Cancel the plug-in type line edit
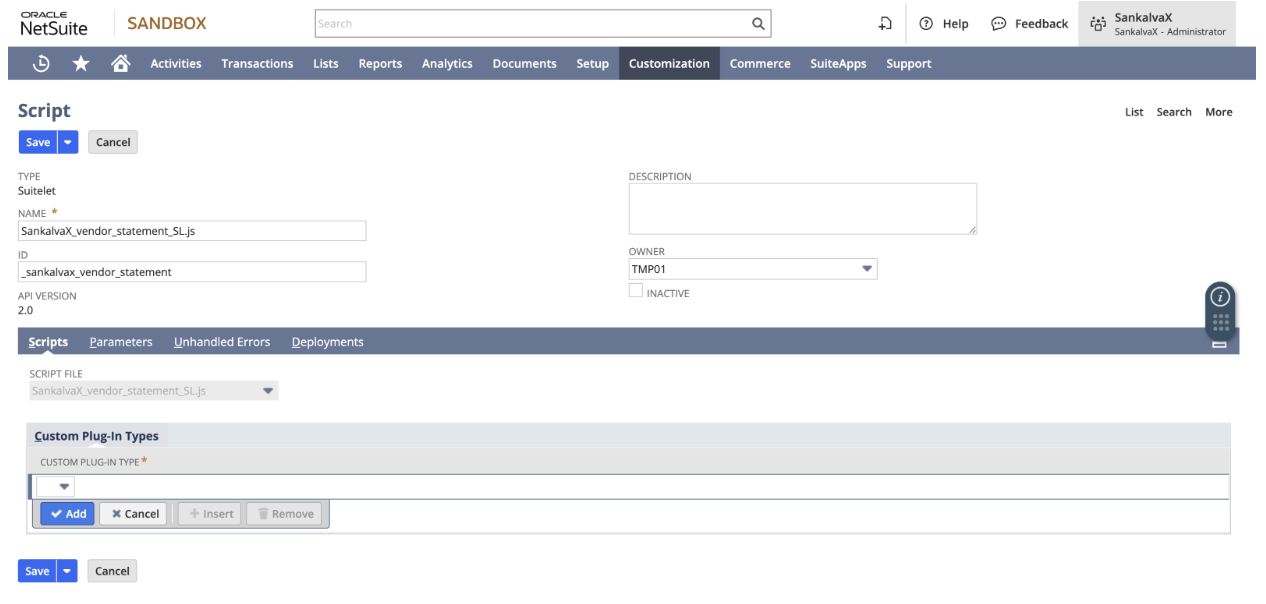This screenshot has width=1266, height=604. coord(135,514)
